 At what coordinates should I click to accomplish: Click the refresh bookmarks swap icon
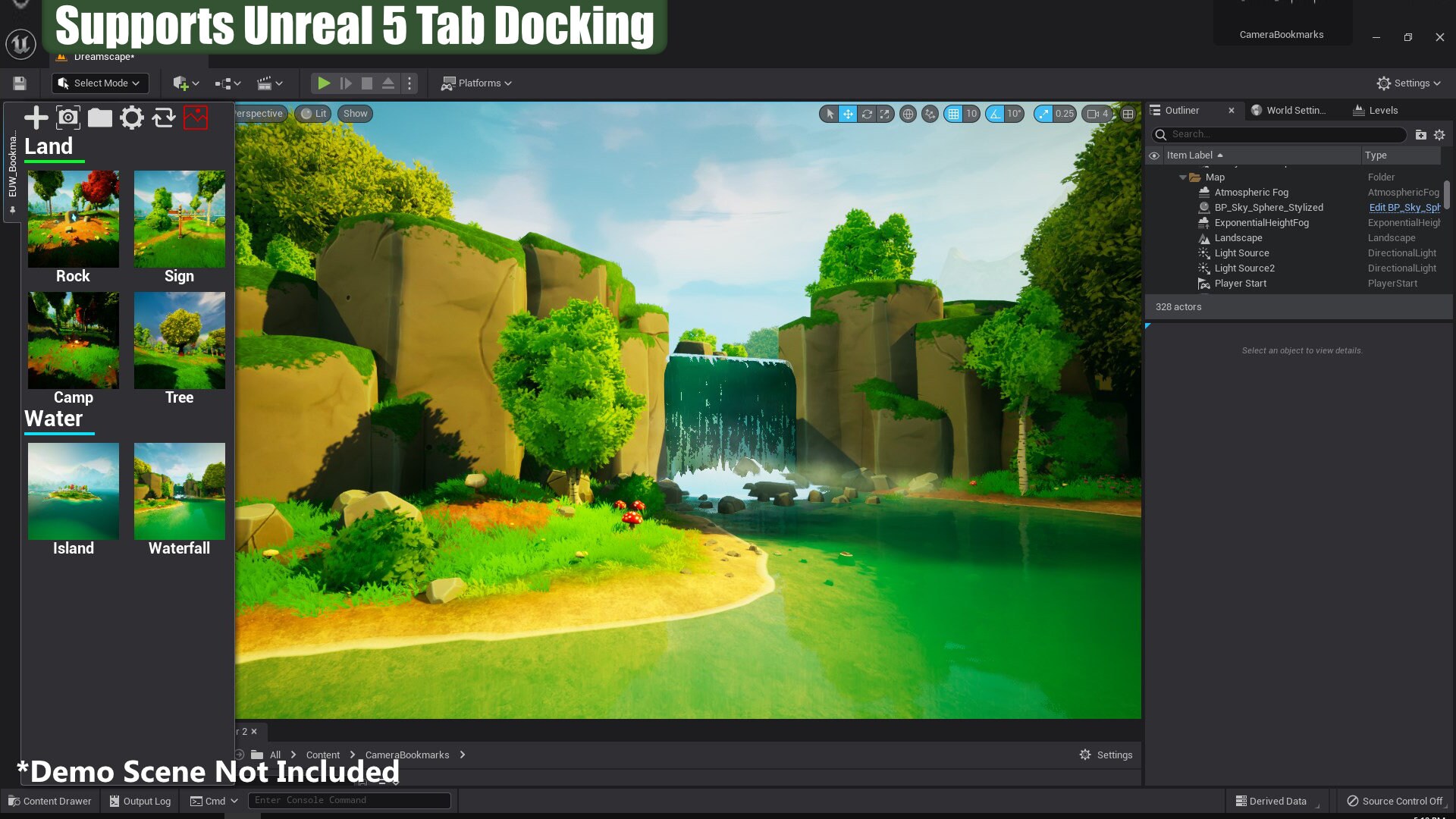(x=163, y=118)
